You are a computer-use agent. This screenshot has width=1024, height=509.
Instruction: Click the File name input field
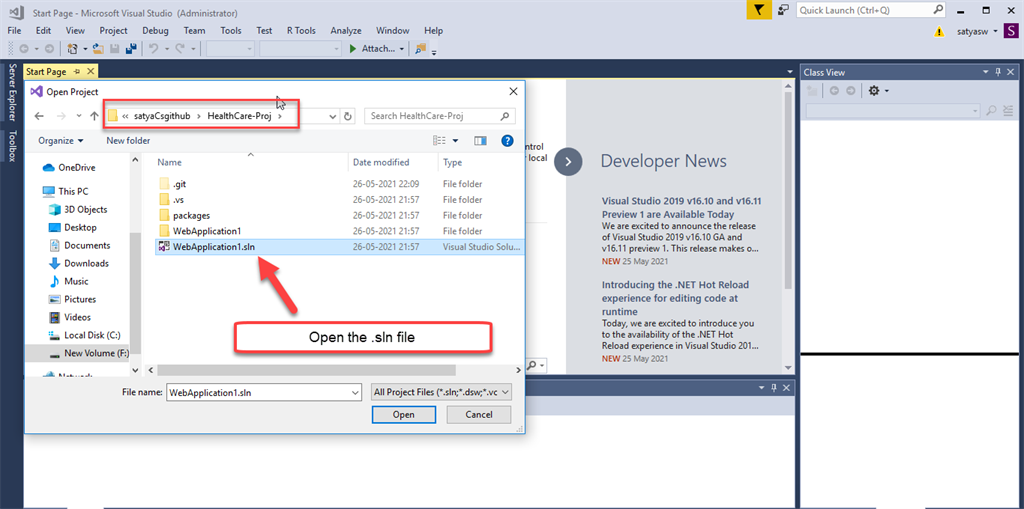[x=259, y=393]
